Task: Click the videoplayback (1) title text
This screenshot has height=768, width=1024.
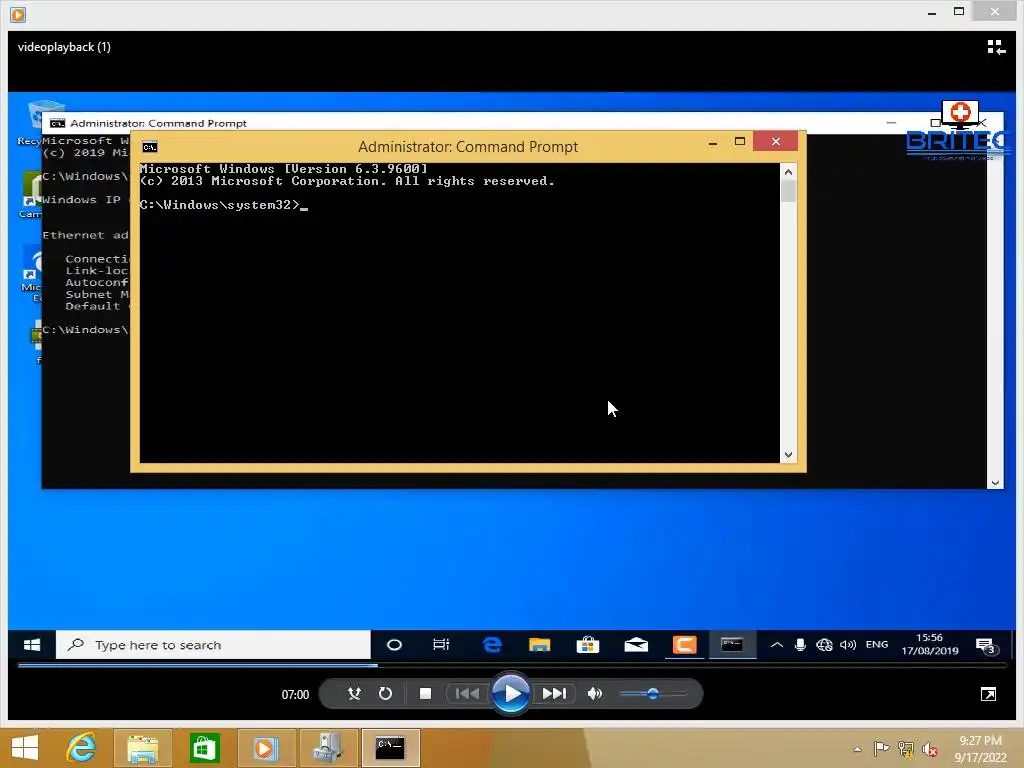Action: (x=64, y=47)
